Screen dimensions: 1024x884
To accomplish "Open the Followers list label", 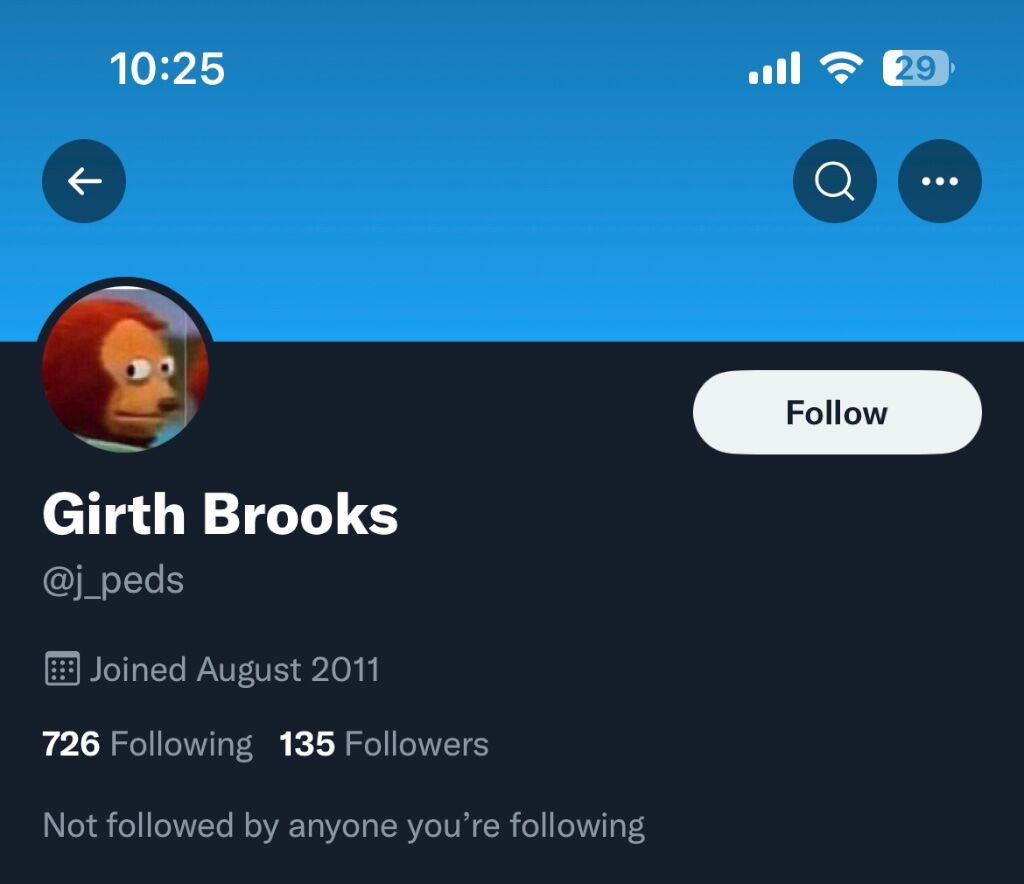I will pos(417,744).
